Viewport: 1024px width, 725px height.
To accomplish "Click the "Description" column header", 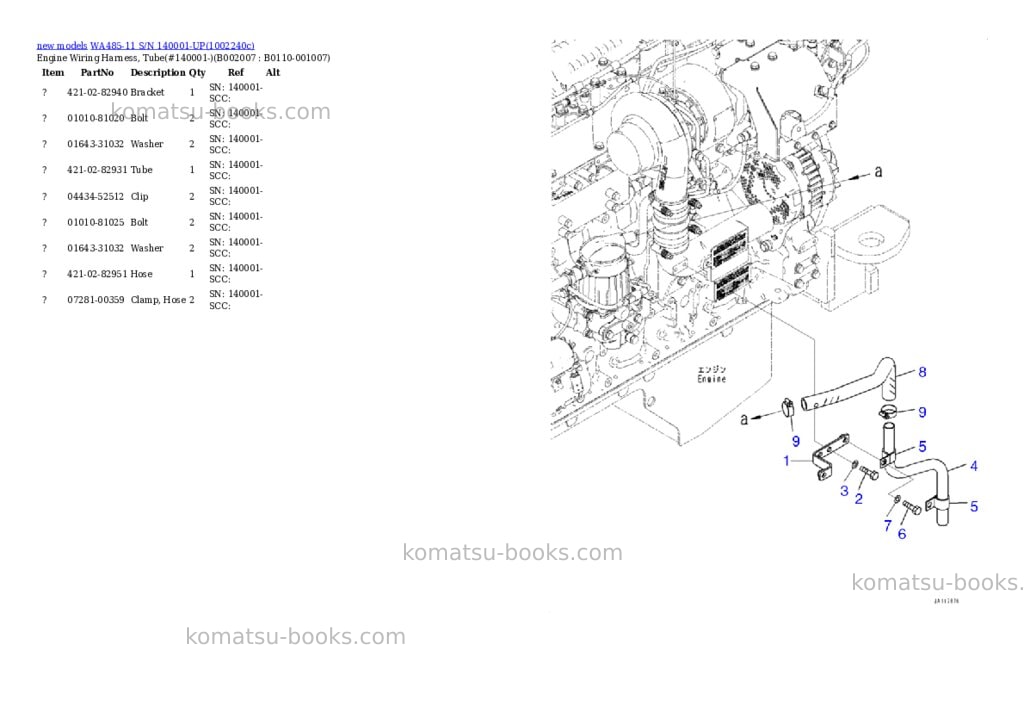I will [158, 72].
